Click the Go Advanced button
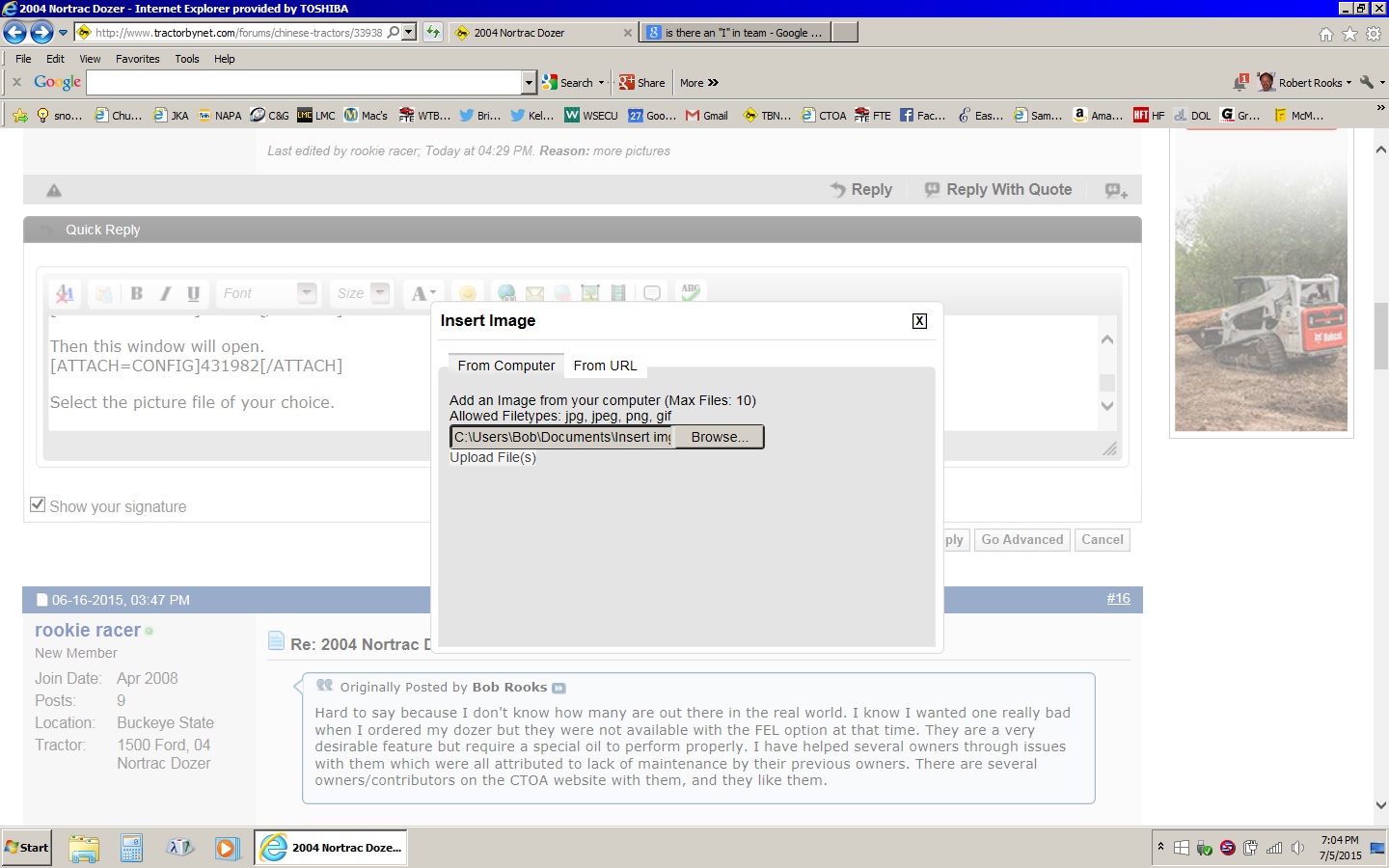Viewport: 1389px width, 868px height. (1021, 540)
